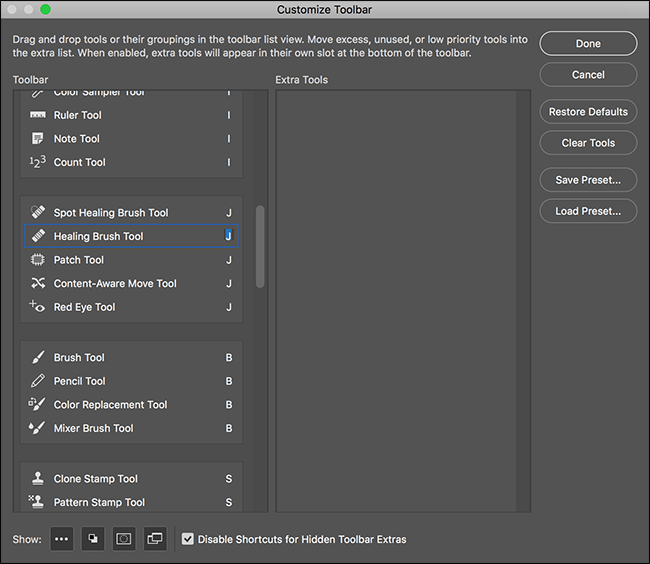Select the 'Patch Tool' label
This screenshot has height=564, width=650.
pyautogui.click(x=79, y=260)
